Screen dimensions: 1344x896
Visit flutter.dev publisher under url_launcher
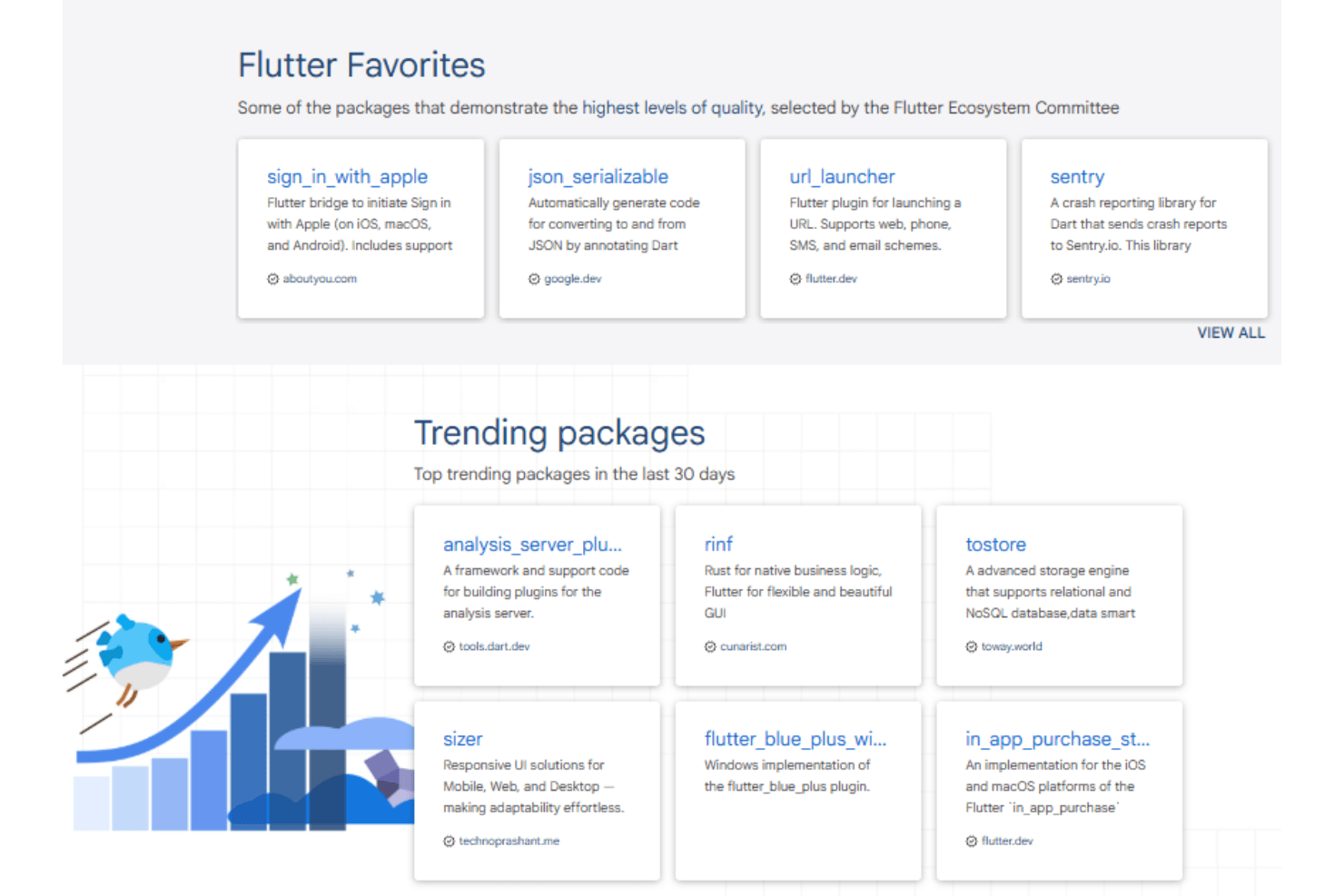(831, 279)
